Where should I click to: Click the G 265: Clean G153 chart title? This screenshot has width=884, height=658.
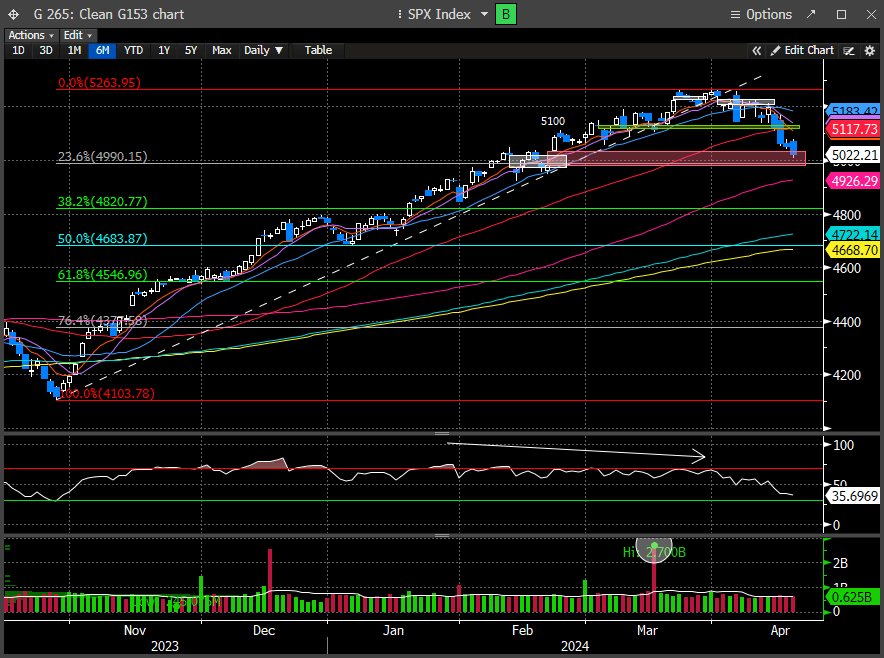pyautogui.click(x=109, y=15)
